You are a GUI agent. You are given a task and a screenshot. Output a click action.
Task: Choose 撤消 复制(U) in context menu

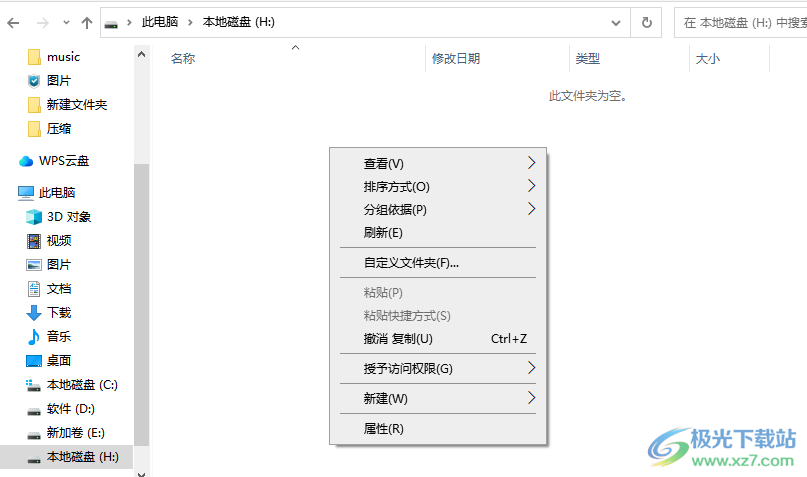(x=438, y=339)
